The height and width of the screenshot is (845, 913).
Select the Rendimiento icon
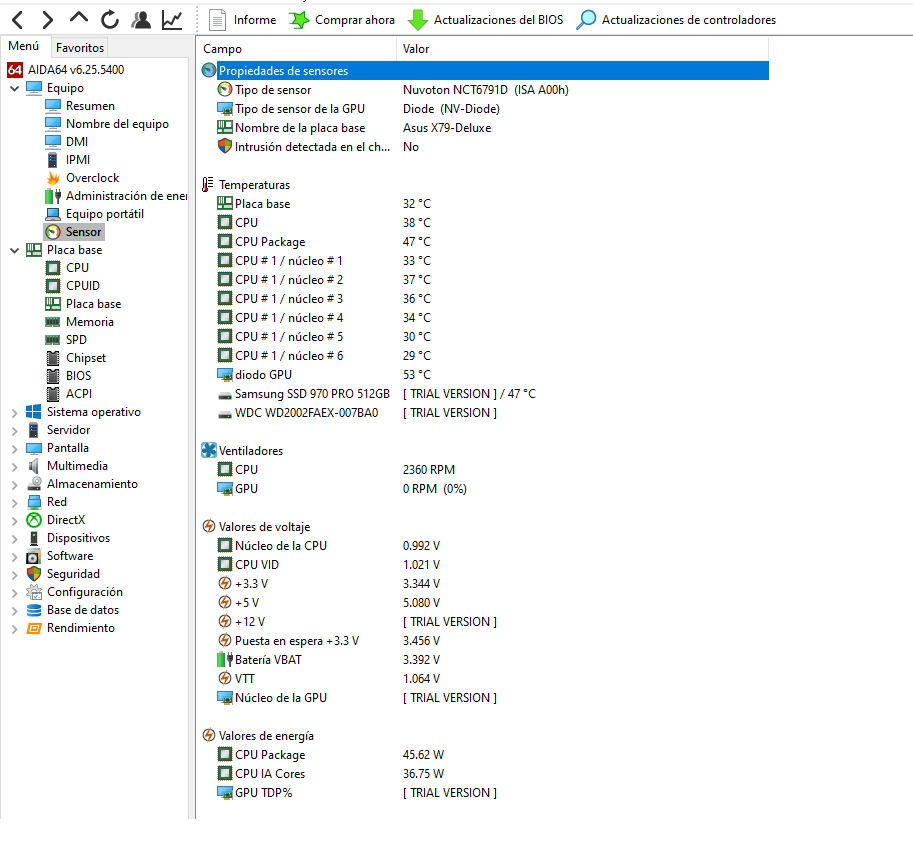tap(34, 629)
